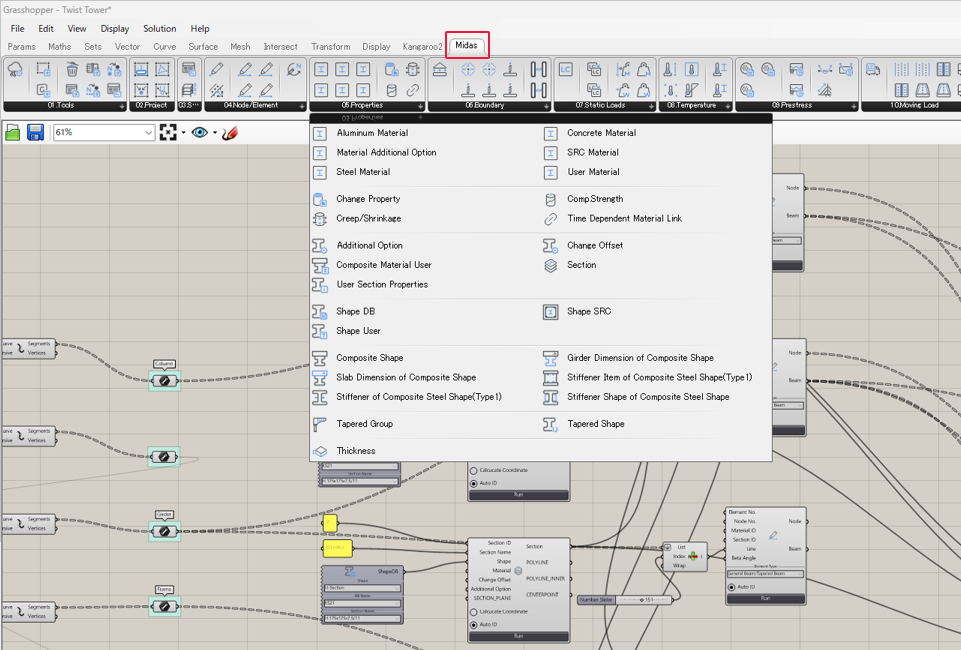The image size is (961, 650).
Task: Click the pencil icon beside Material ID input
Action: [773, 535]
